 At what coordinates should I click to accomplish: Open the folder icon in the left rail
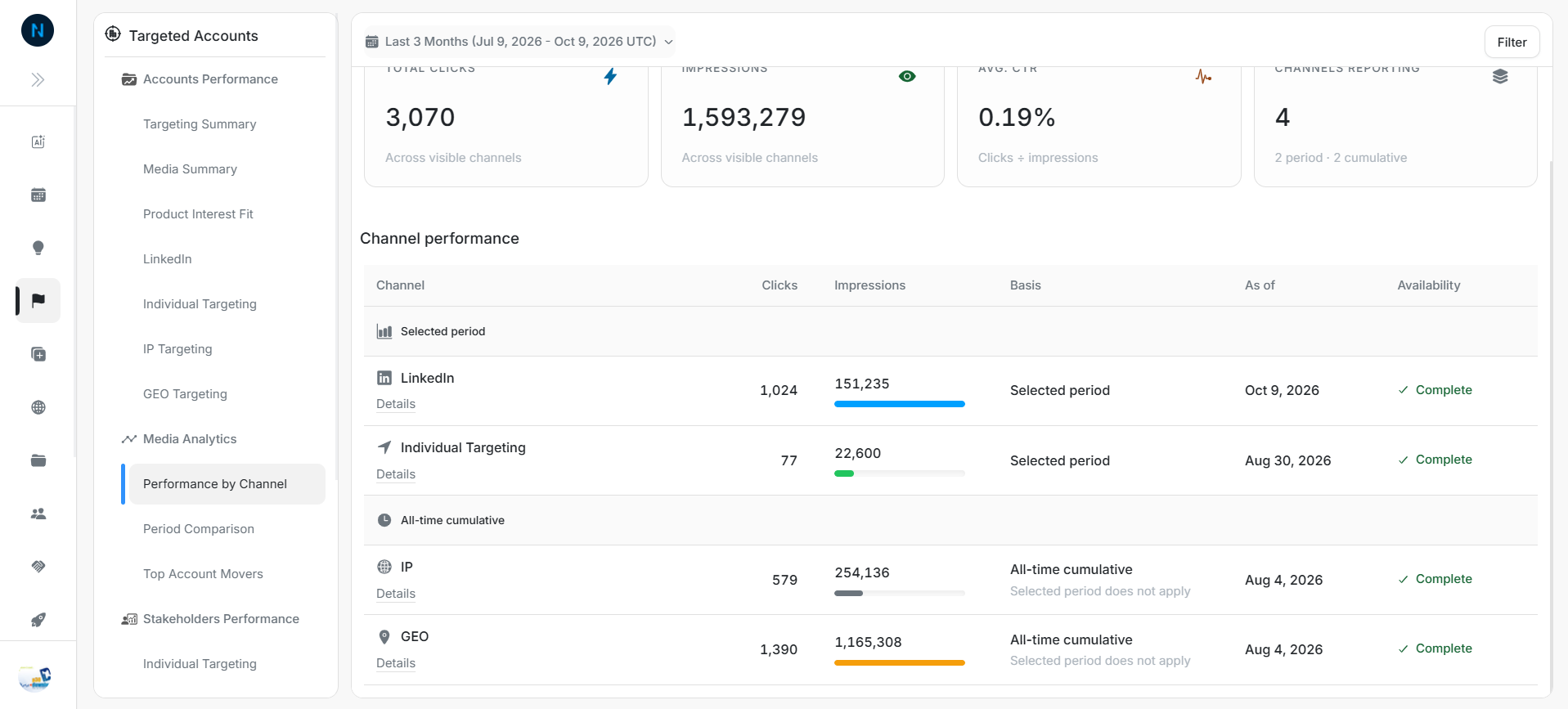coord(38,460)
